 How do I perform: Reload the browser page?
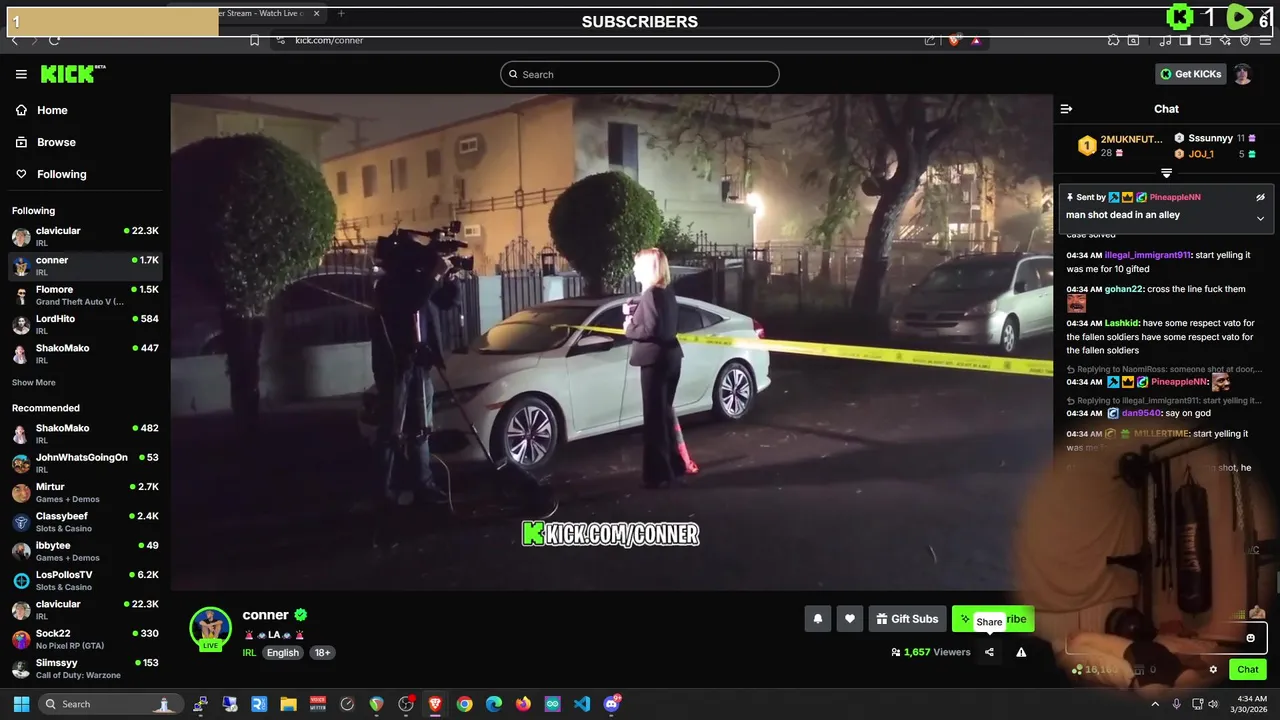[x=54, y=40]
